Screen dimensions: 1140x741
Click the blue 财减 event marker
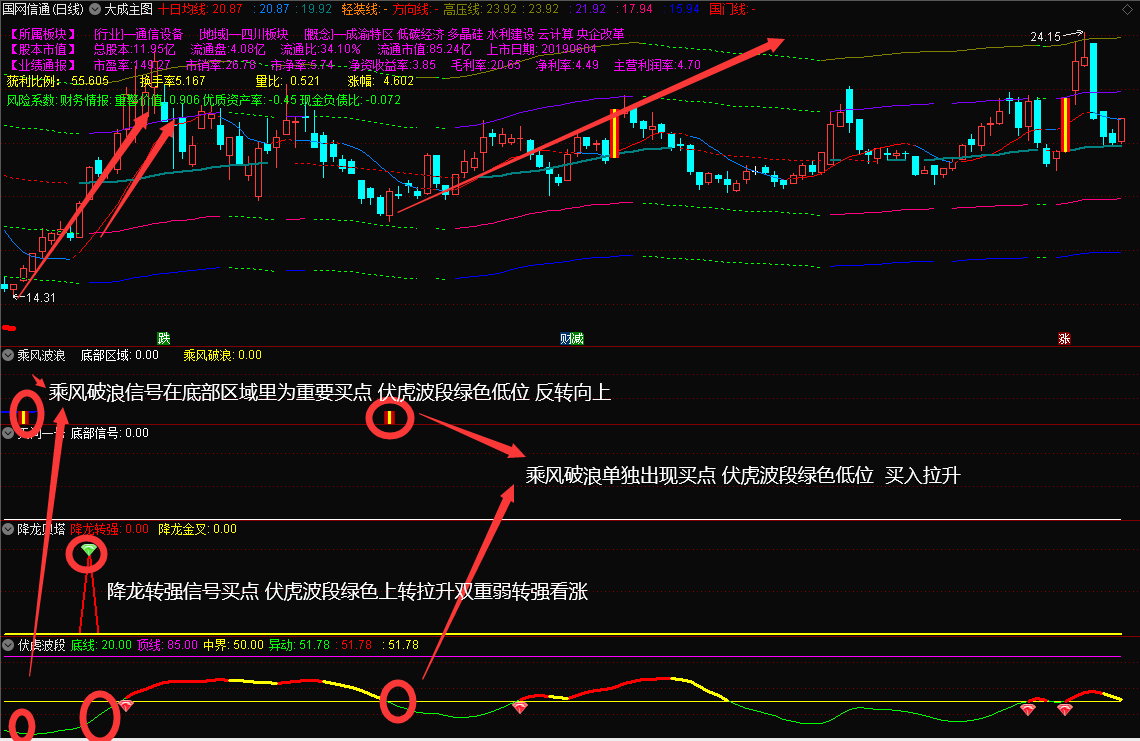click(x=571, y=338)
